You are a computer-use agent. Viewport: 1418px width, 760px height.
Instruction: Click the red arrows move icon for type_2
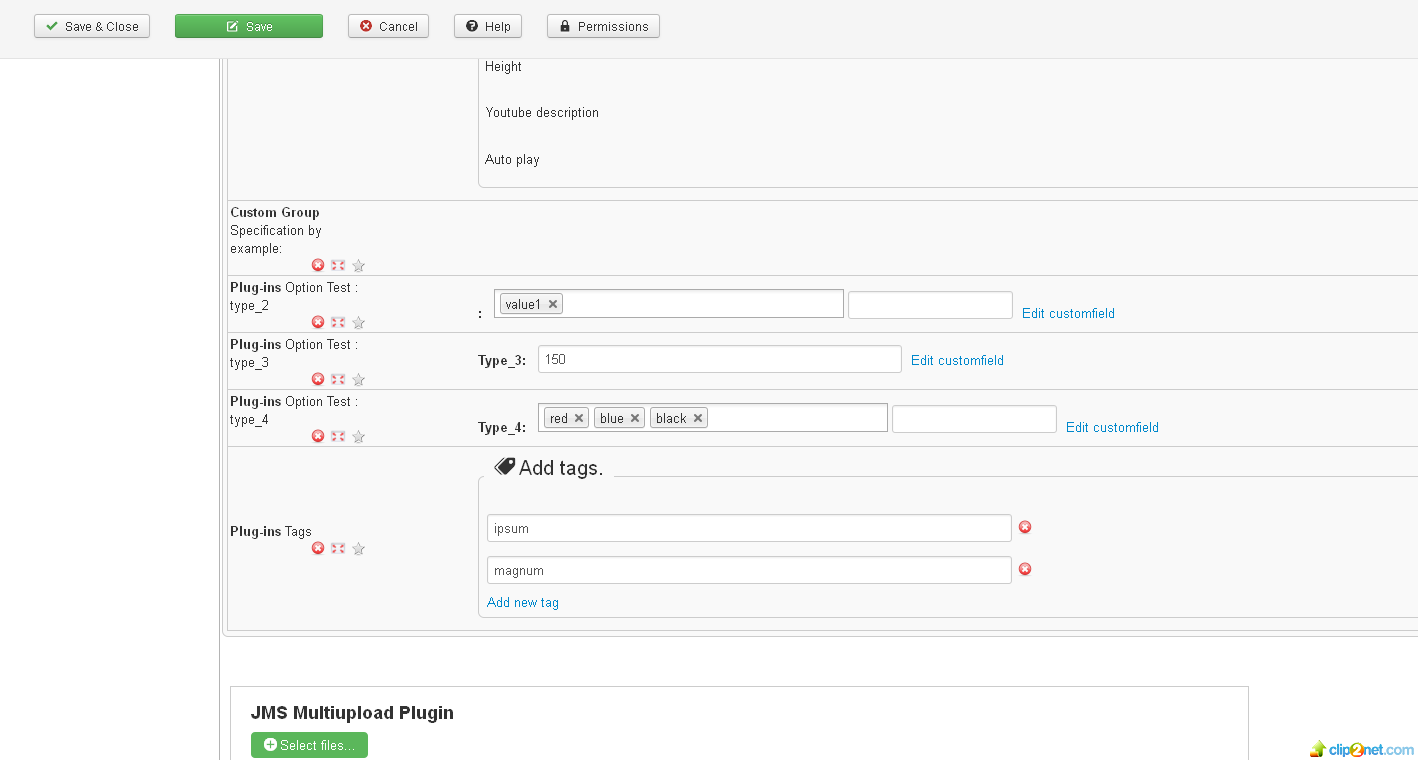tap(338, 322)
